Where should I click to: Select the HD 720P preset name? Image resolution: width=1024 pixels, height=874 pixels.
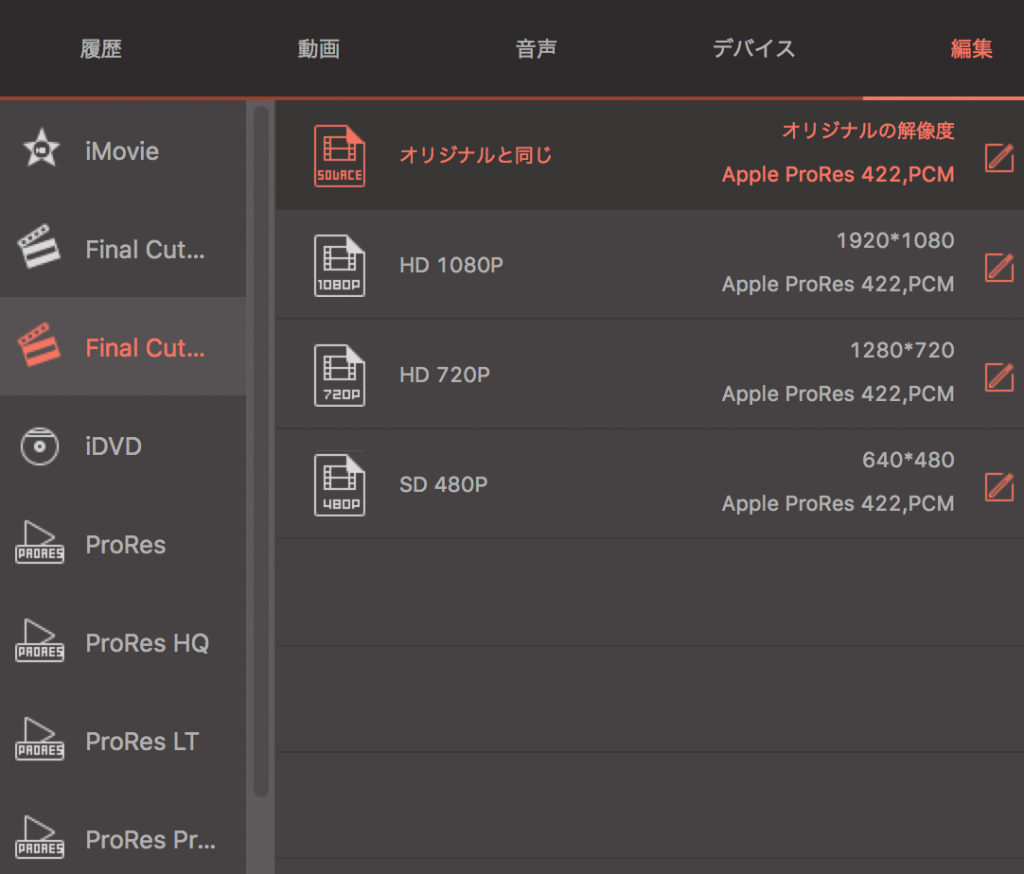(445, 375)
